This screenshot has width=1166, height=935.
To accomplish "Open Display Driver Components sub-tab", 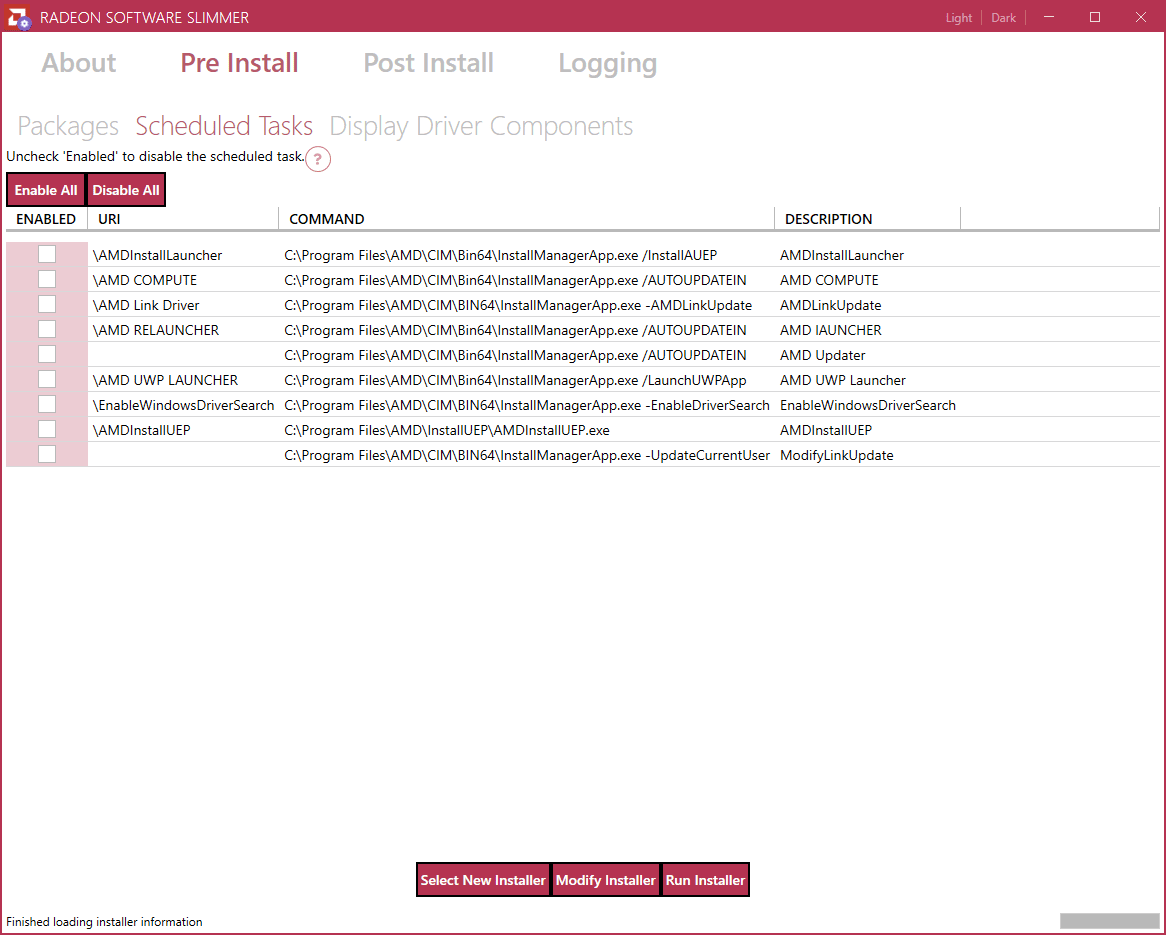I will pyautogui.click(x=481, y=126).
